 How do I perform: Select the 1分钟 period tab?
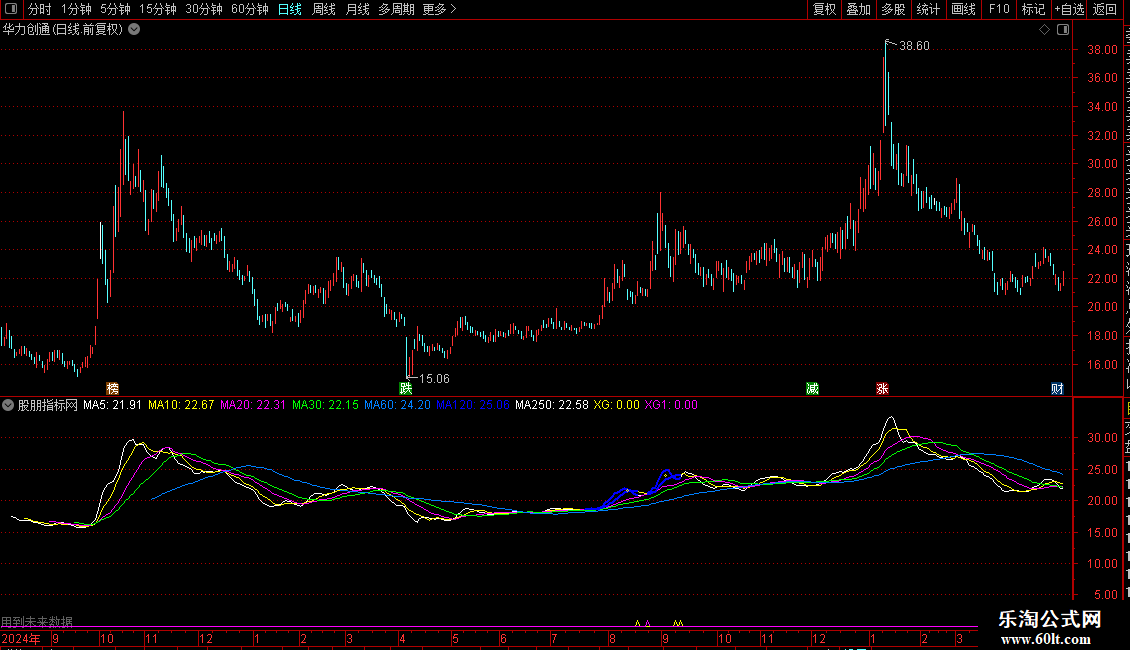click(x=76, y=9)
